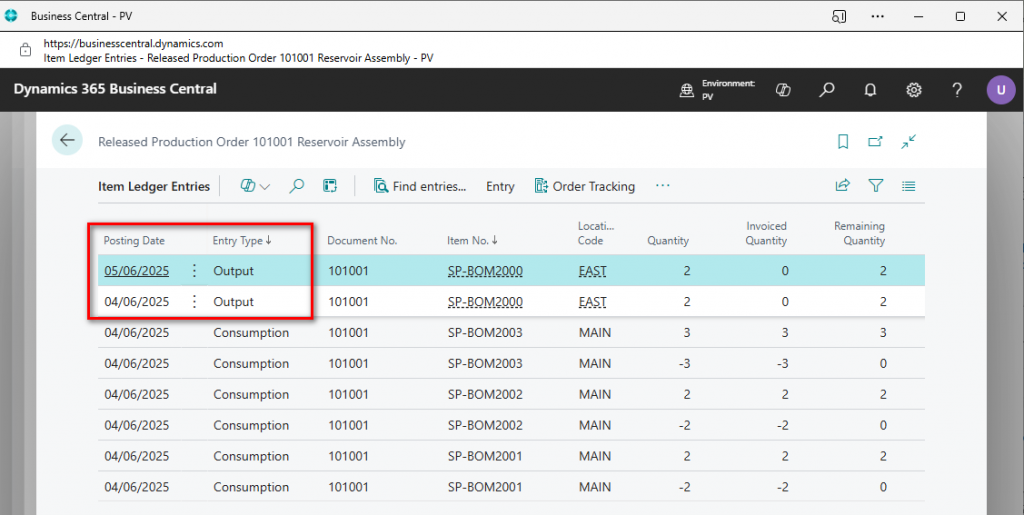Click Find entries... button

(420, 186)
